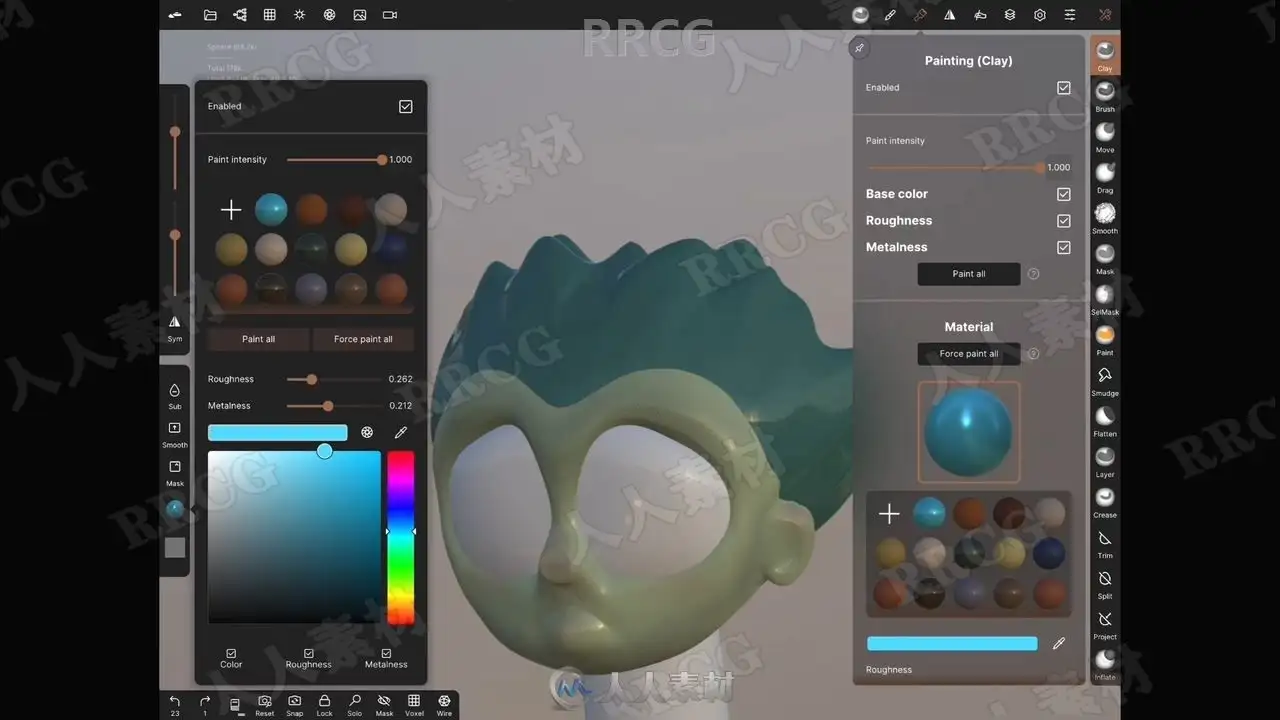1280x720 pixels.
Task: Choose the Move tool
Action: (1105, 137)
